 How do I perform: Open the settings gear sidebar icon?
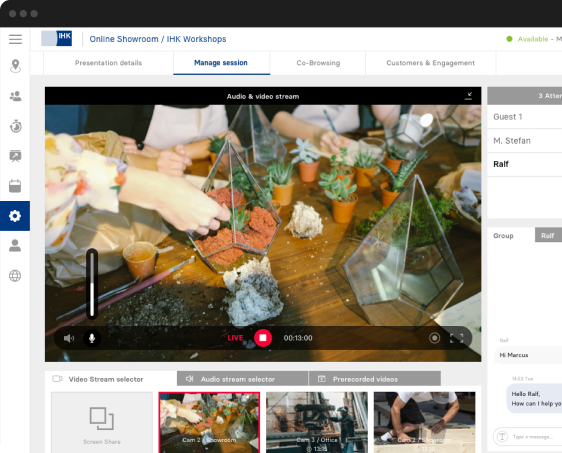click(15, 216)
